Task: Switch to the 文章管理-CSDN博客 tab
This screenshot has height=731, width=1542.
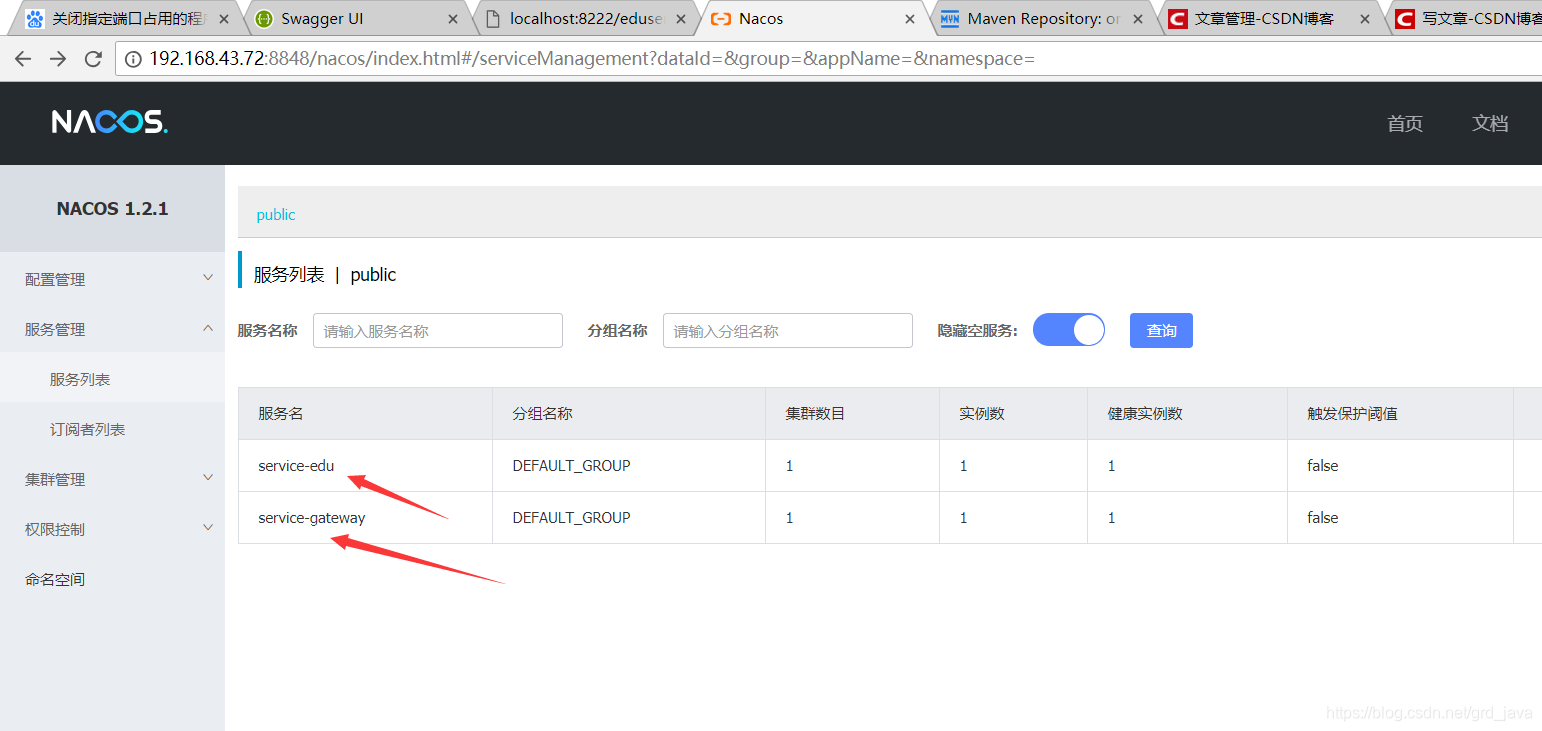Action: pyautogui.click(x=1270, y=19)
